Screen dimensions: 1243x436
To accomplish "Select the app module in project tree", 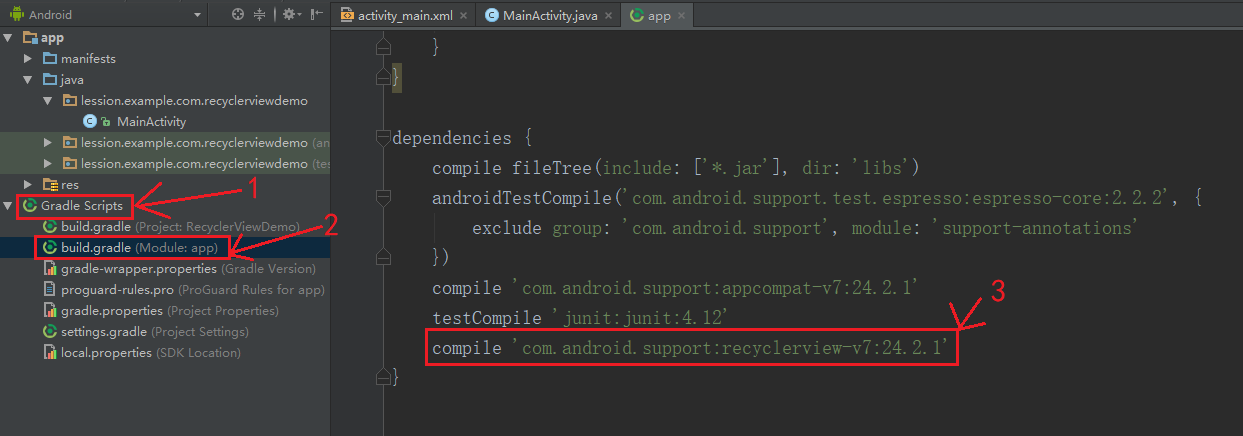I will pyautogui.click(x=52, y=37).
